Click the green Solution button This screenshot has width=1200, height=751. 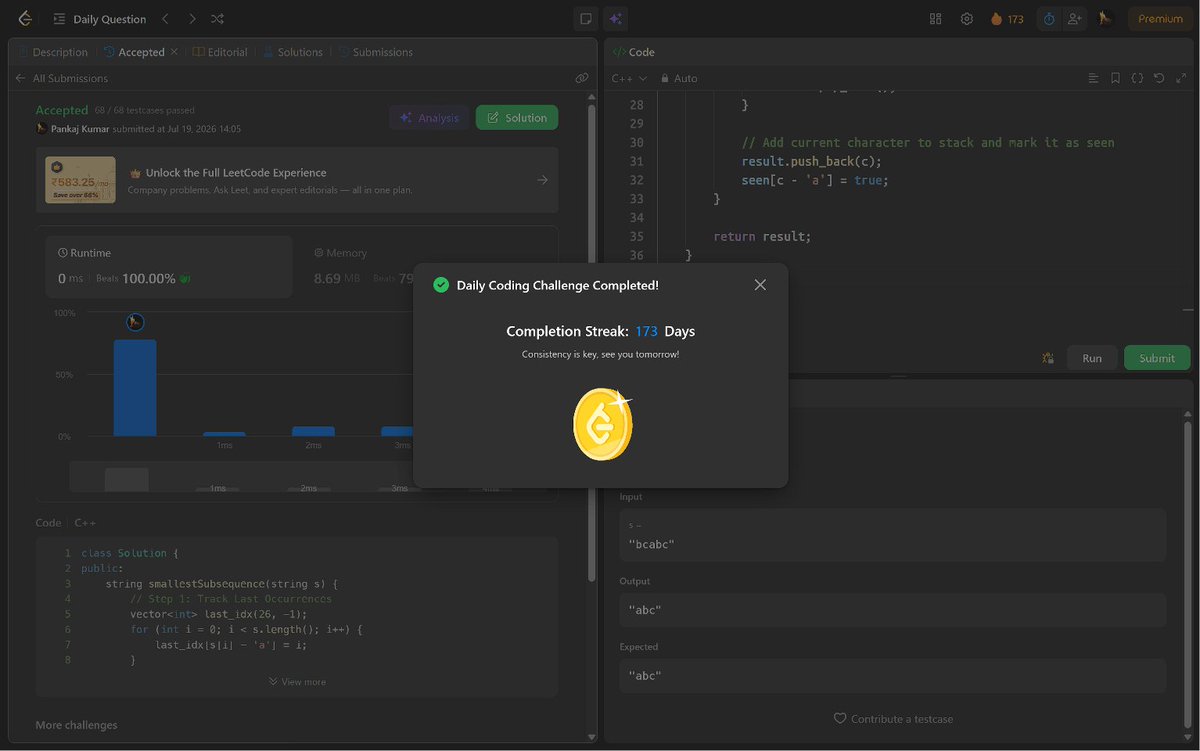click(517, 118)
